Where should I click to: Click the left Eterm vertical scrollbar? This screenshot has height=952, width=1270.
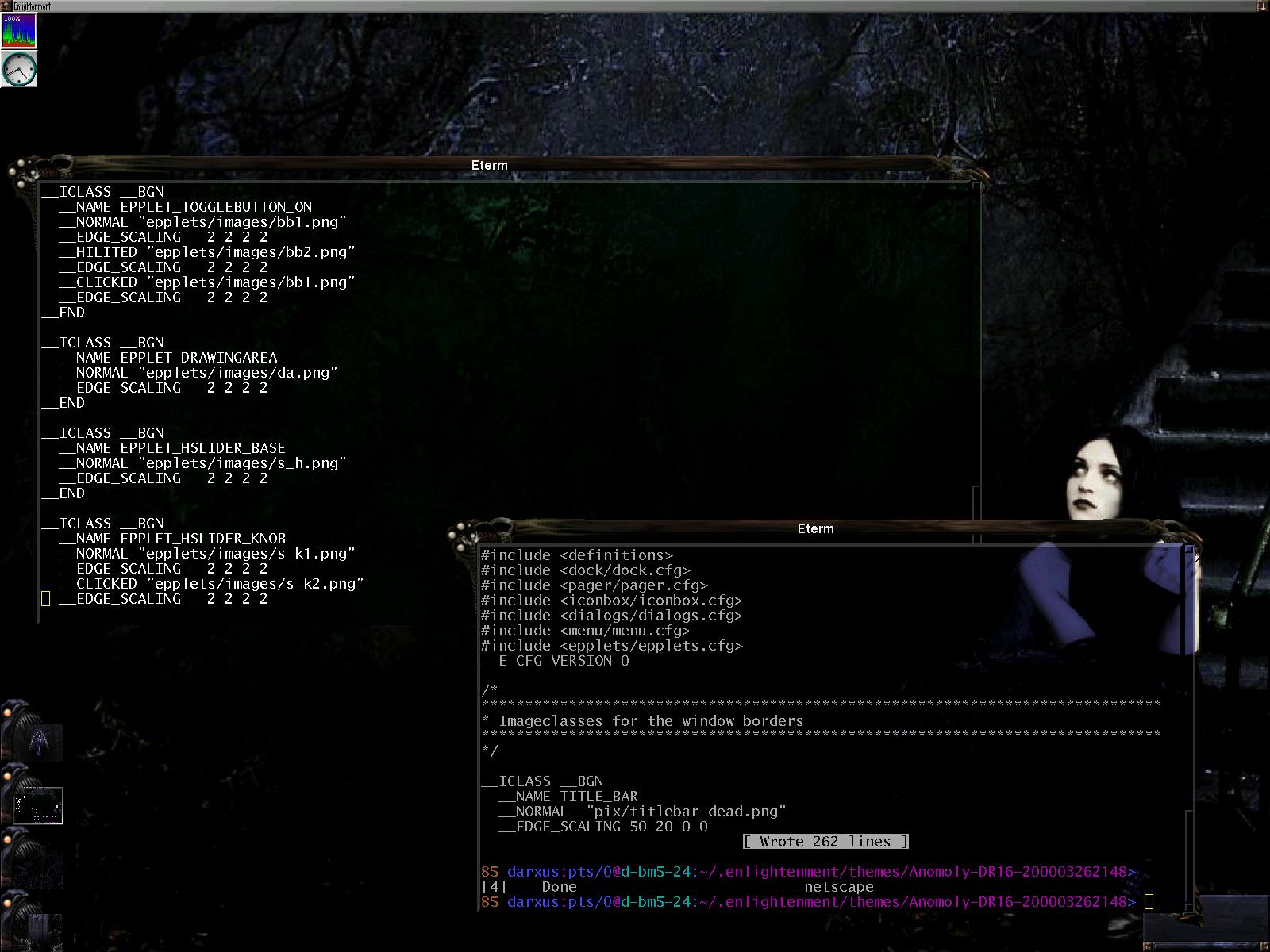pyautogui.click(x=976, y=333)
